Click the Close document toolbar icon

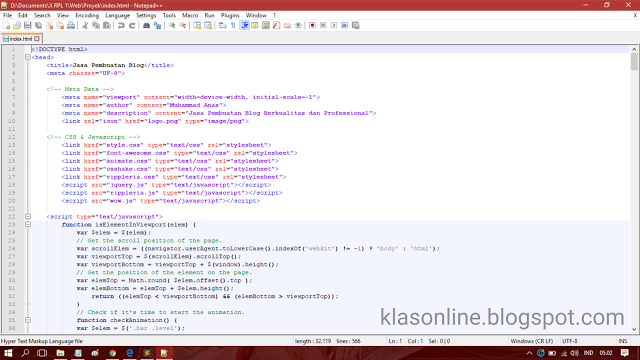point(49,25)
